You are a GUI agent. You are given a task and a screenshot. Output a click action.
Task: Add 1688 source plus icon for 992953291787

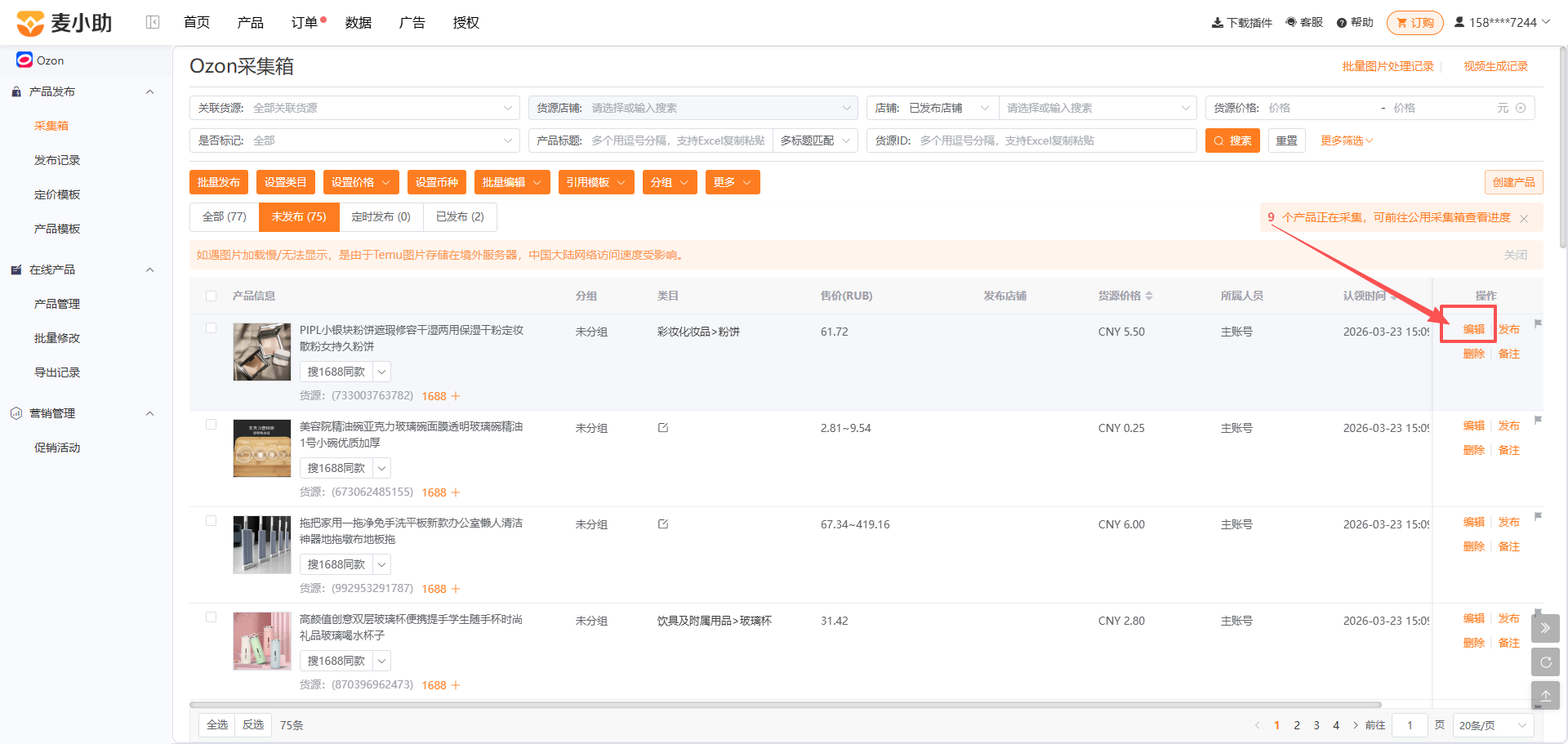tap(456, 589)
